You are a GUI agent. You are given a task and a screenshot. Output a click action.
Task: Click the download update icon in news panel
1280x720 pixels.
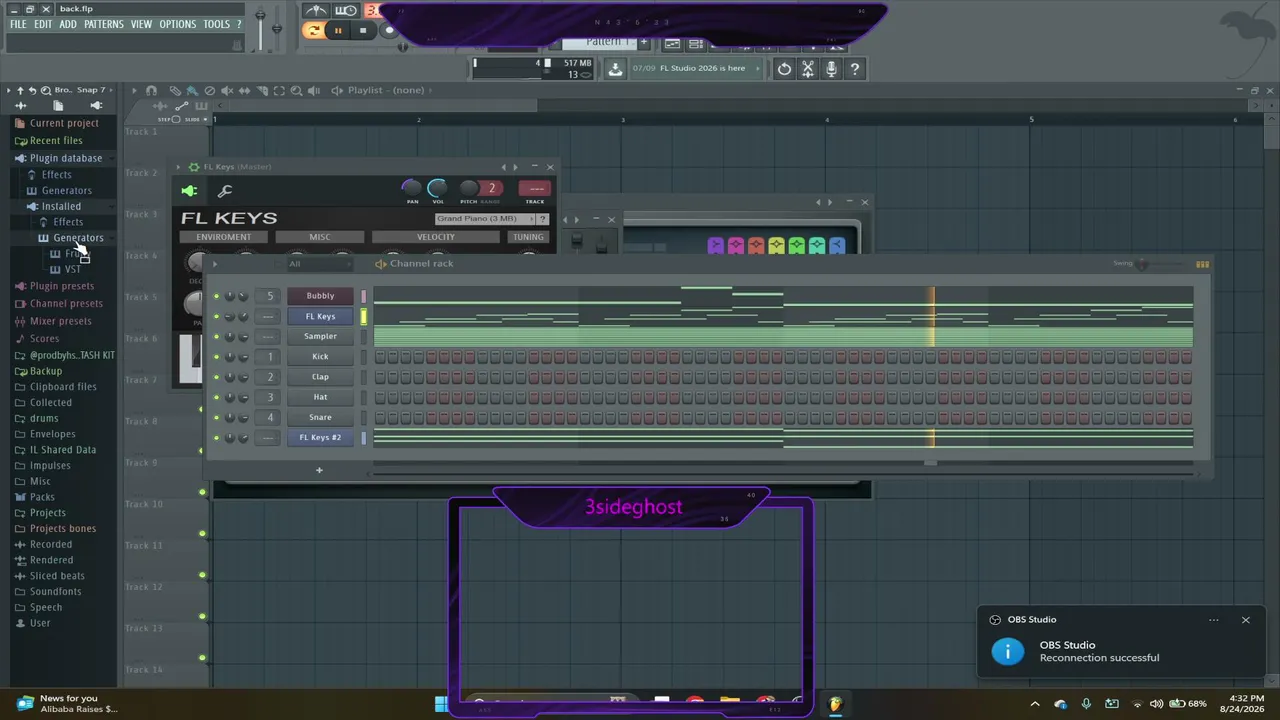[x=615, y=68]
